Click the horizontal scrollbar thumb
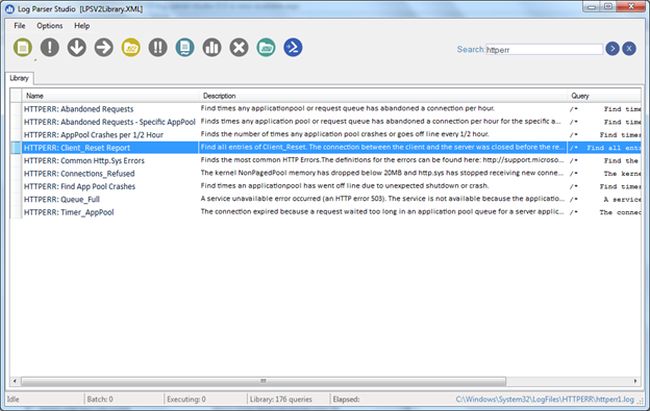The image size is (650, 411). point(264,381)
